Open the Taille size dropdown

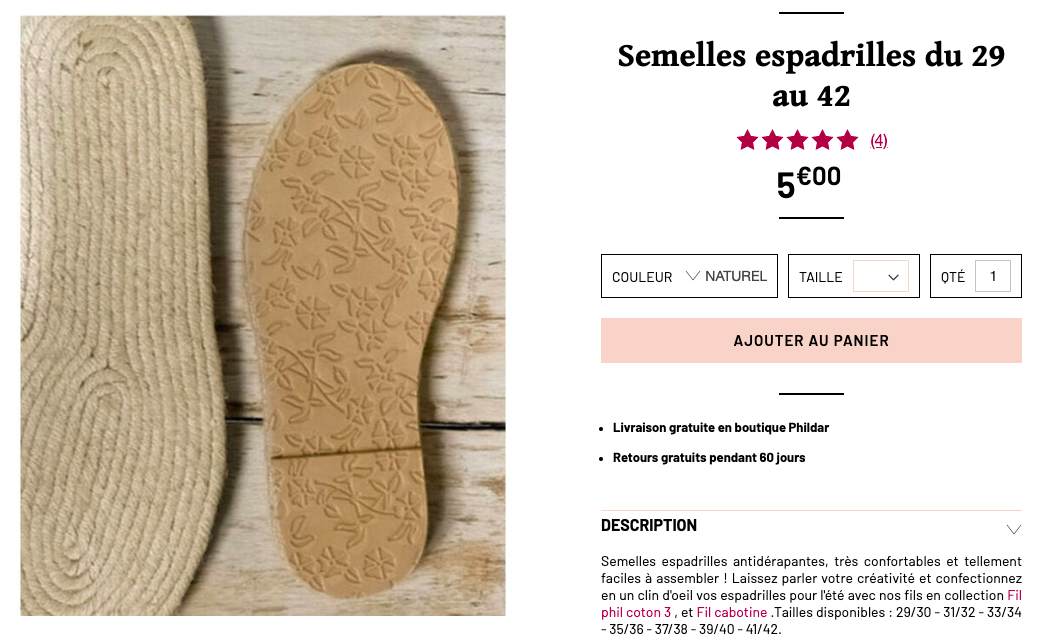[881, 277]
